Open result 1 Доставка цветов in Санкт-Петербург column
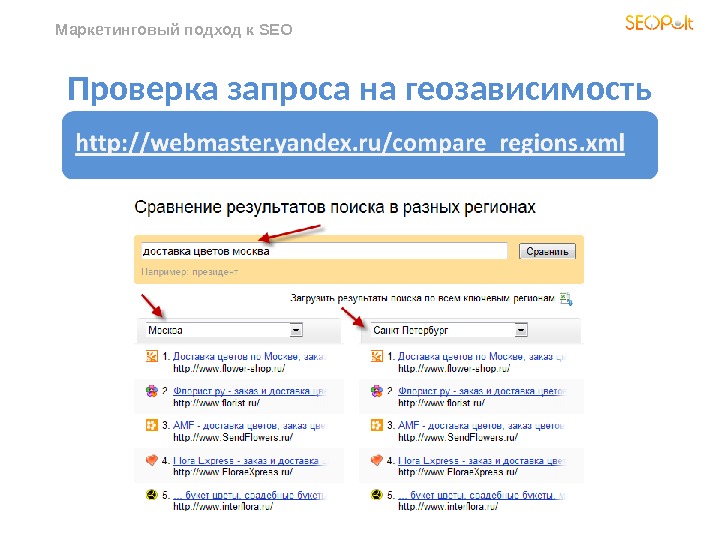 pos(482,356)
